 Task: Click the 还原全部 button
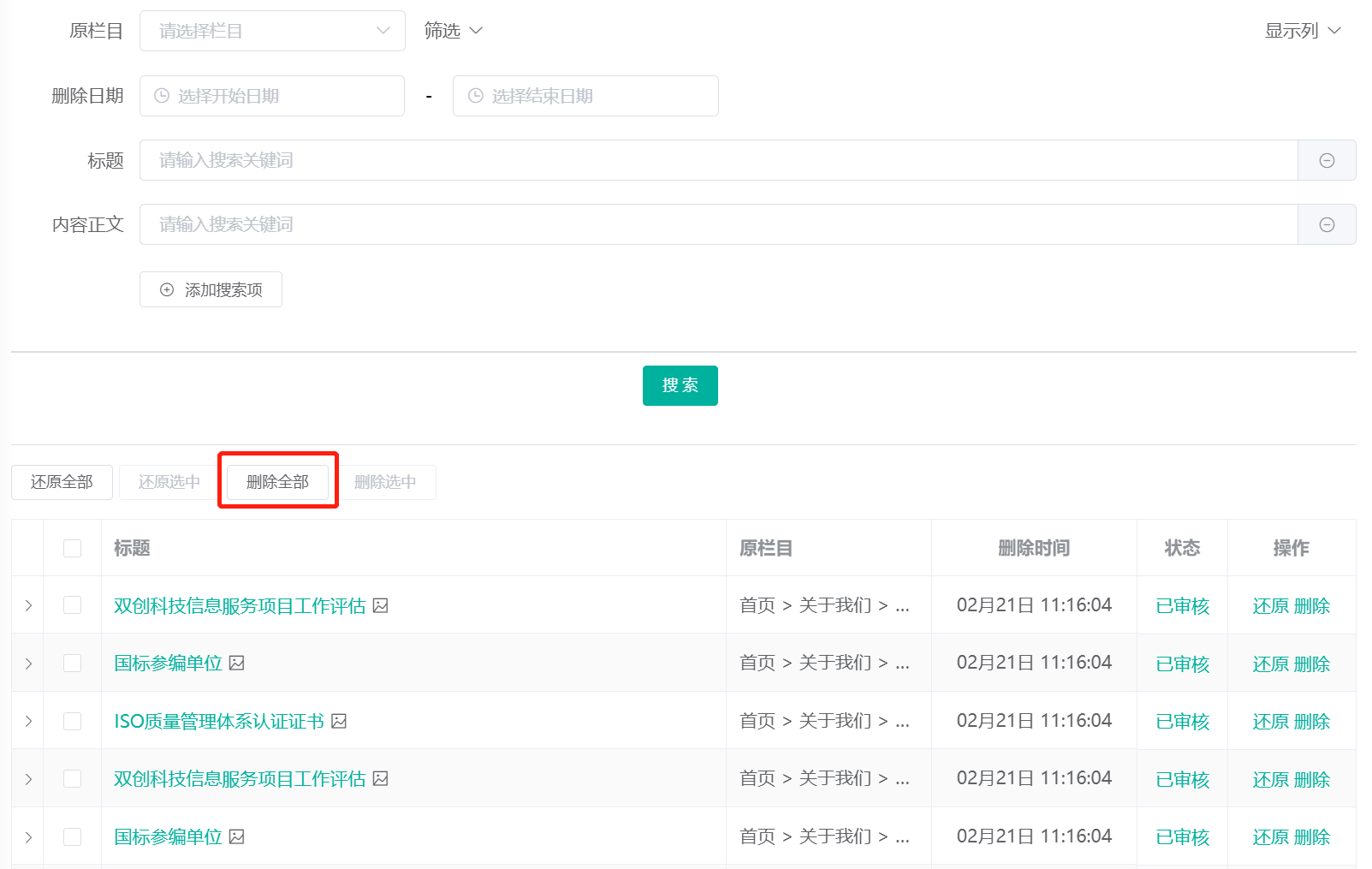pos(62,482)
